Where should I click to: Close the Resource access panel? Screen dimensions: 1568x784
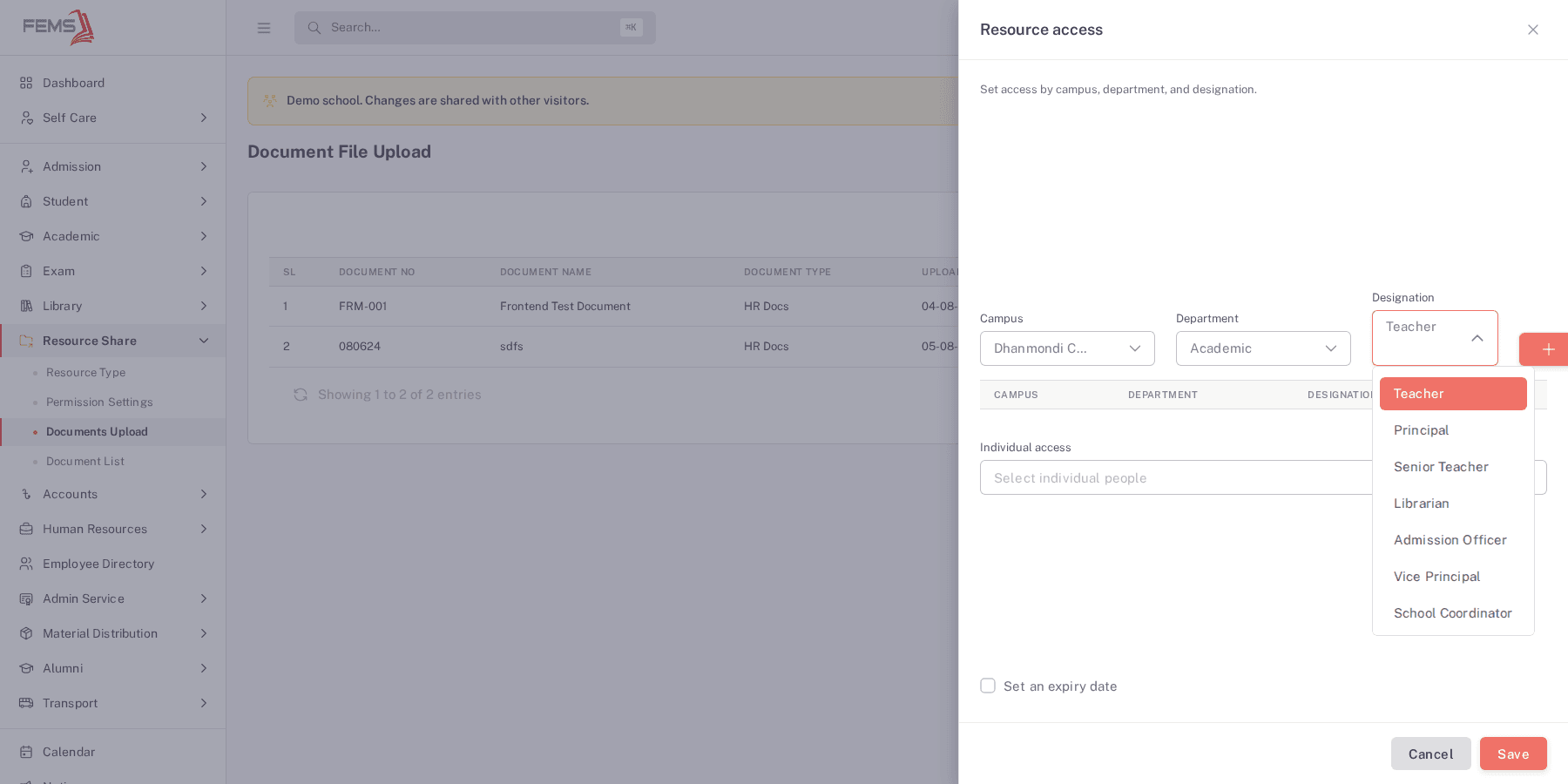click(x=1533, y=30)
